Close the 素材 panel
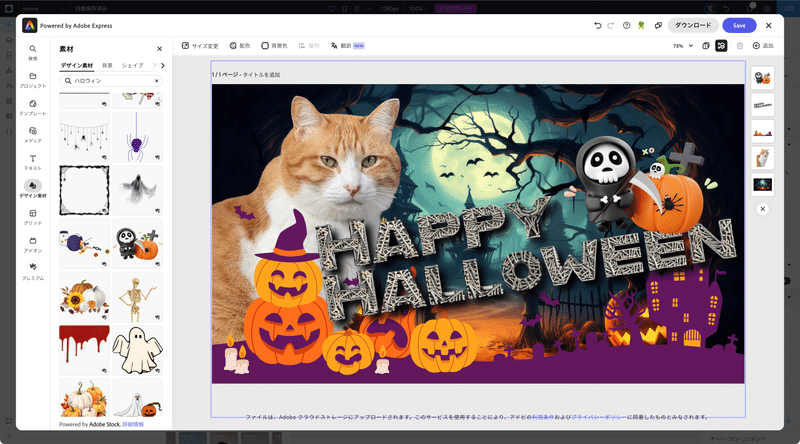Viewport: 800px width, 444px height. (x=159, y=49)
